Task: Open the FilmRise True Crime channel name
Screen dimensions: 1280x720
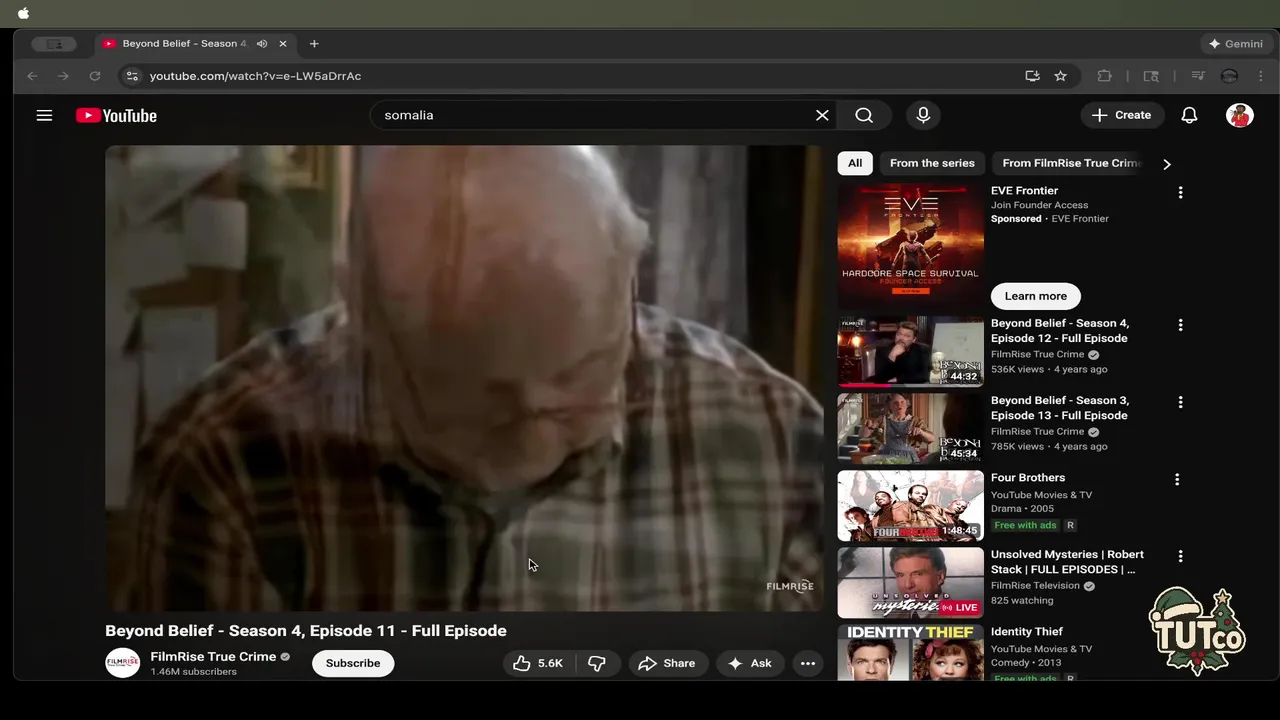Action: (x=213, y=657)
